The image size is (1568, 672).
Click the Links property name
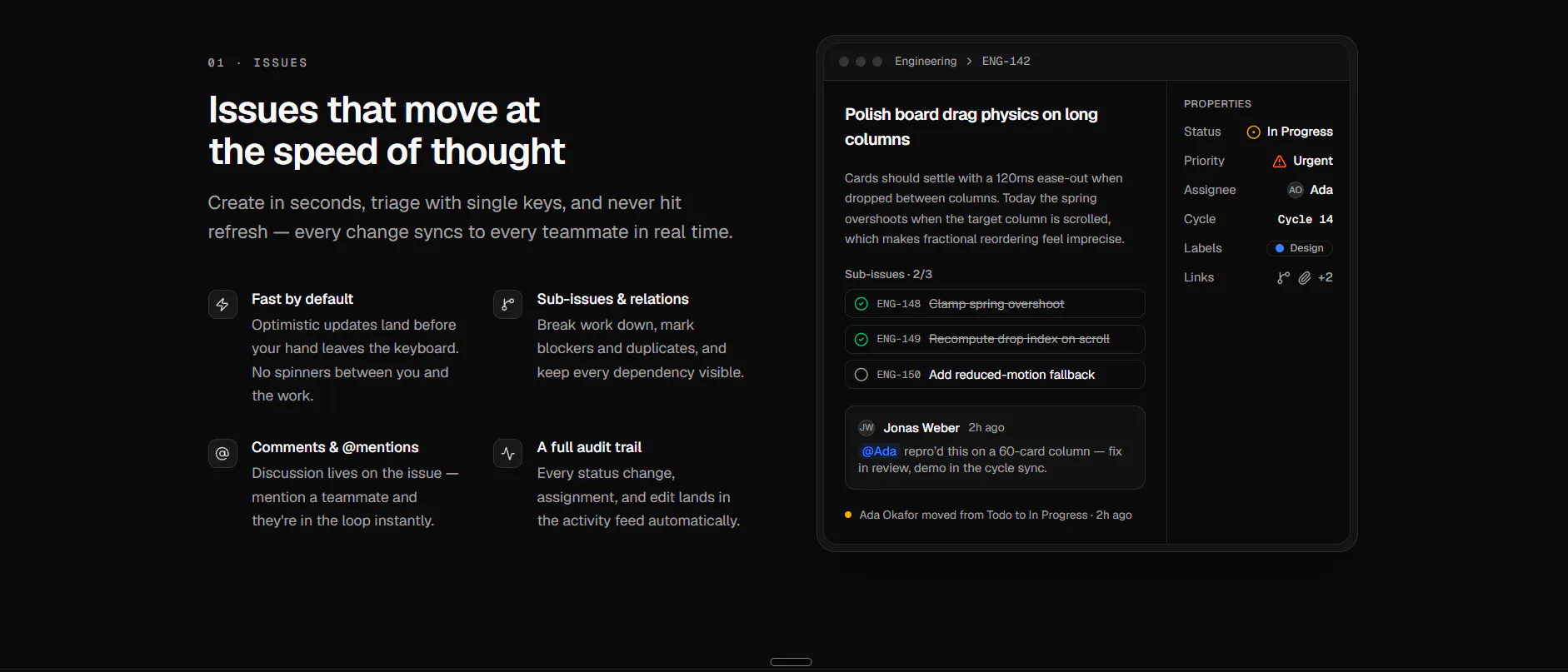[1199, 277]
